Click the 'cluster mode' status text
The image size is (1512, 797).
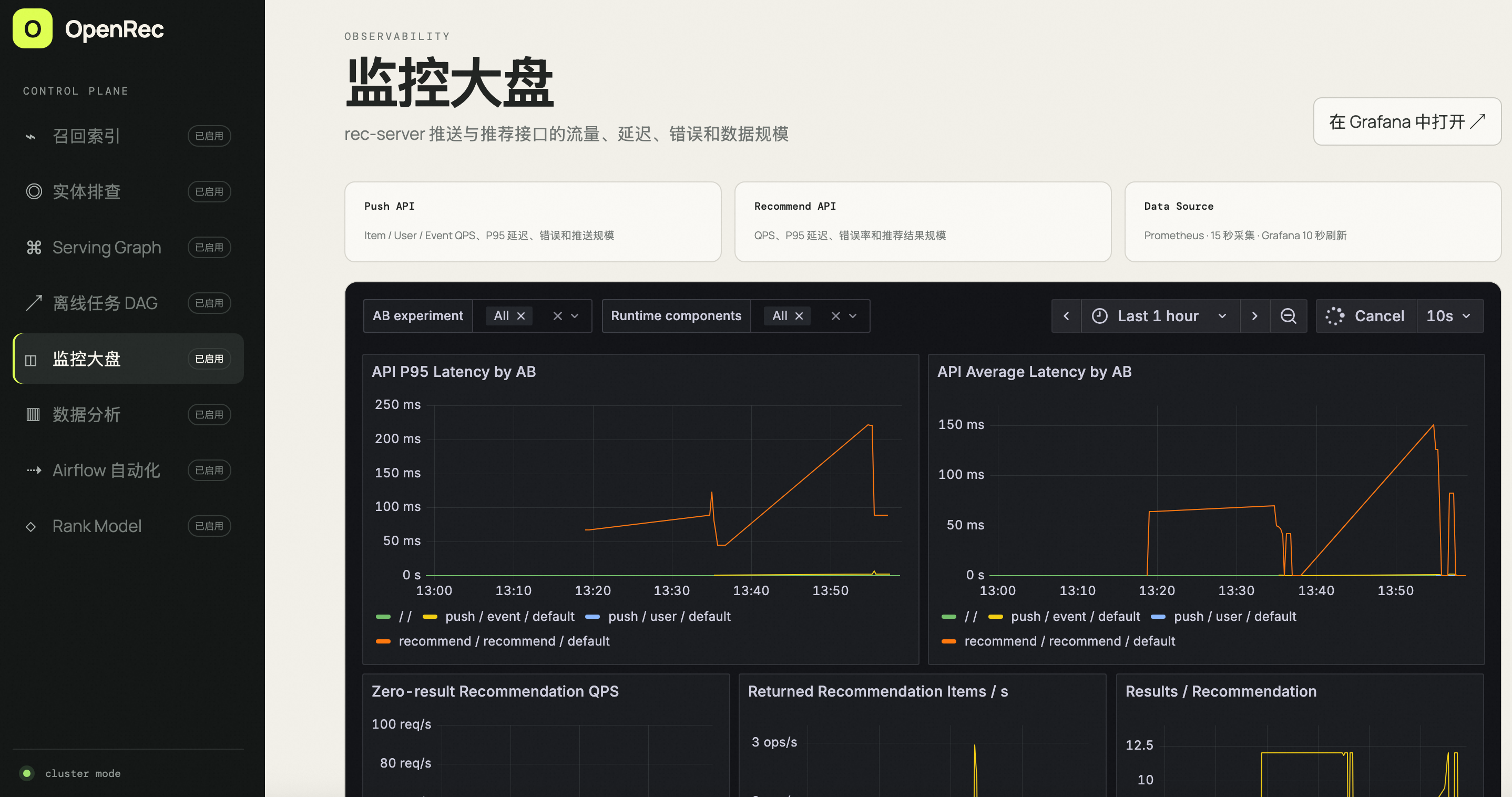tap(83, 773)
